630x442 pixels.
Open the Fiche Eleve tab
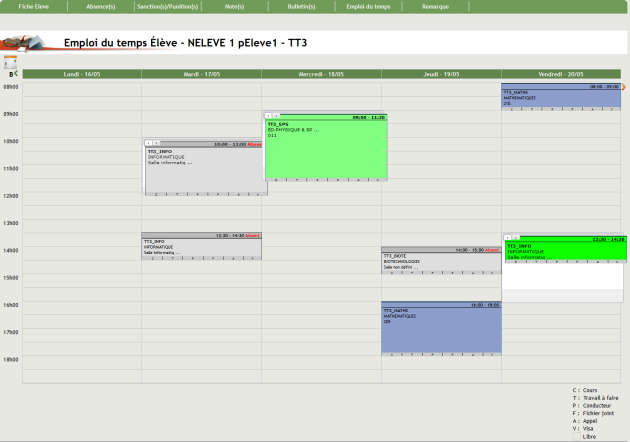34,6
